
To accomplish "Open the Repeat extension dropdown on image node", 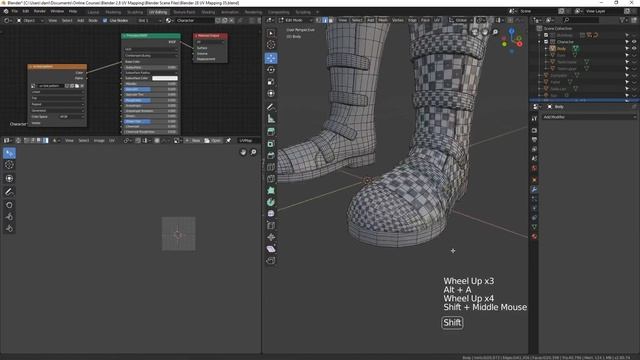I will point(58,104).
